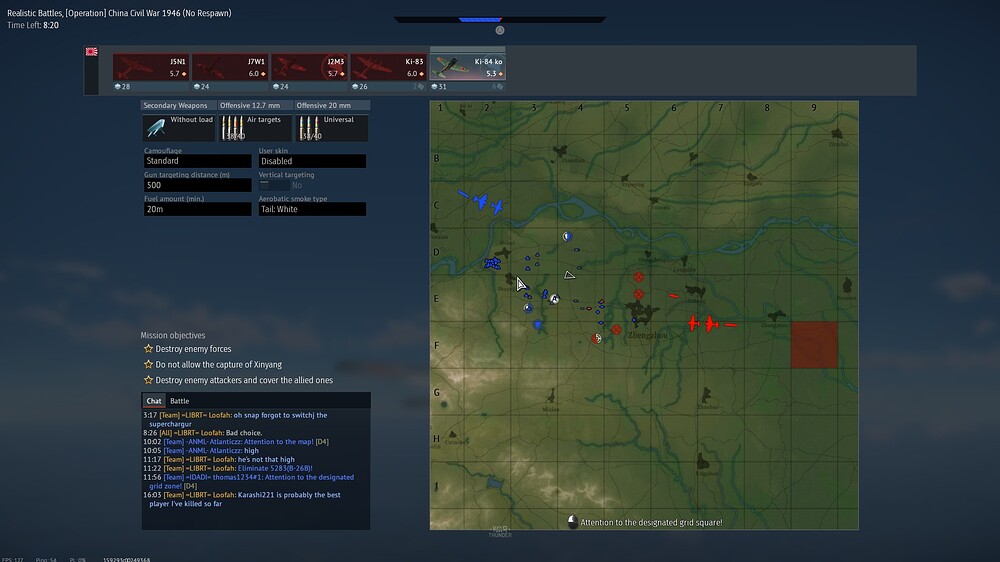Click the capture point A marker on map

(554, 299)
